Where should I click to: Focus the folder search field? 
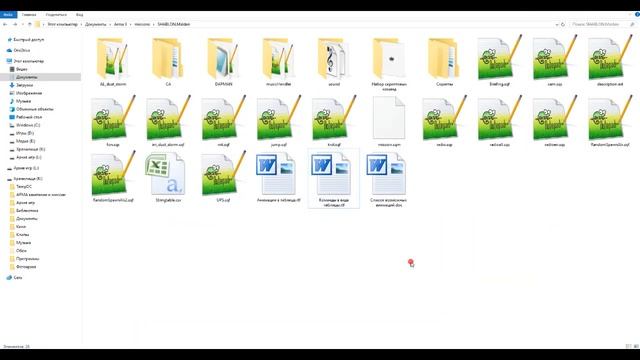pyautogui.click(x=602, y=24)
